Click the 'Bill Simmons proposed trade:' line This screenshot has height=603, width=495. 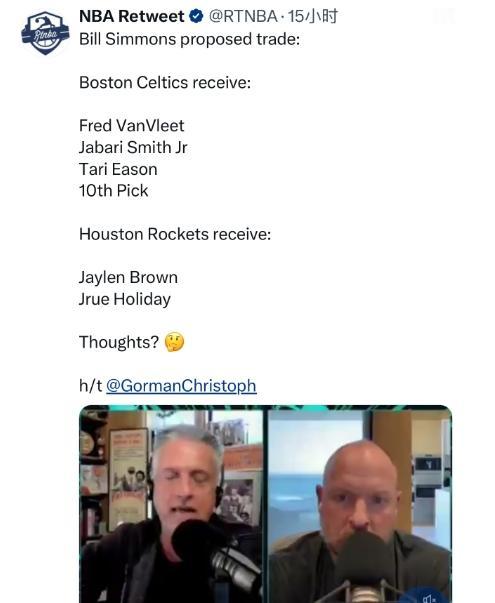[189, 39]
